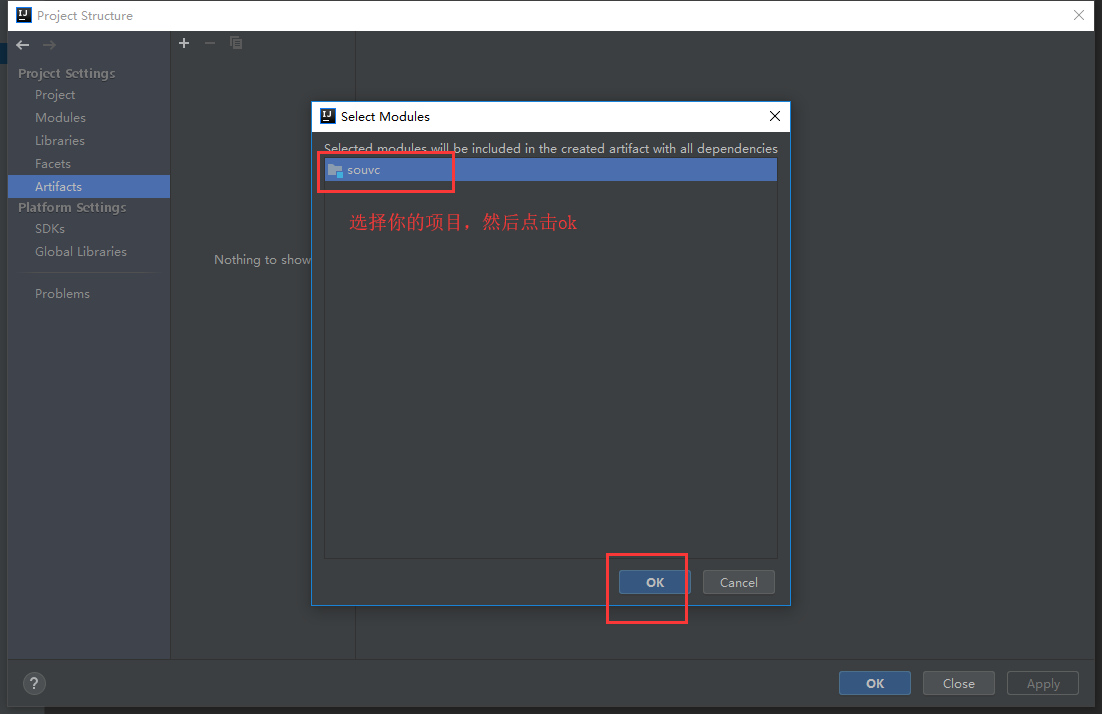Open Problems section
Screen dimensions: 1102x714
coord(63,294)
